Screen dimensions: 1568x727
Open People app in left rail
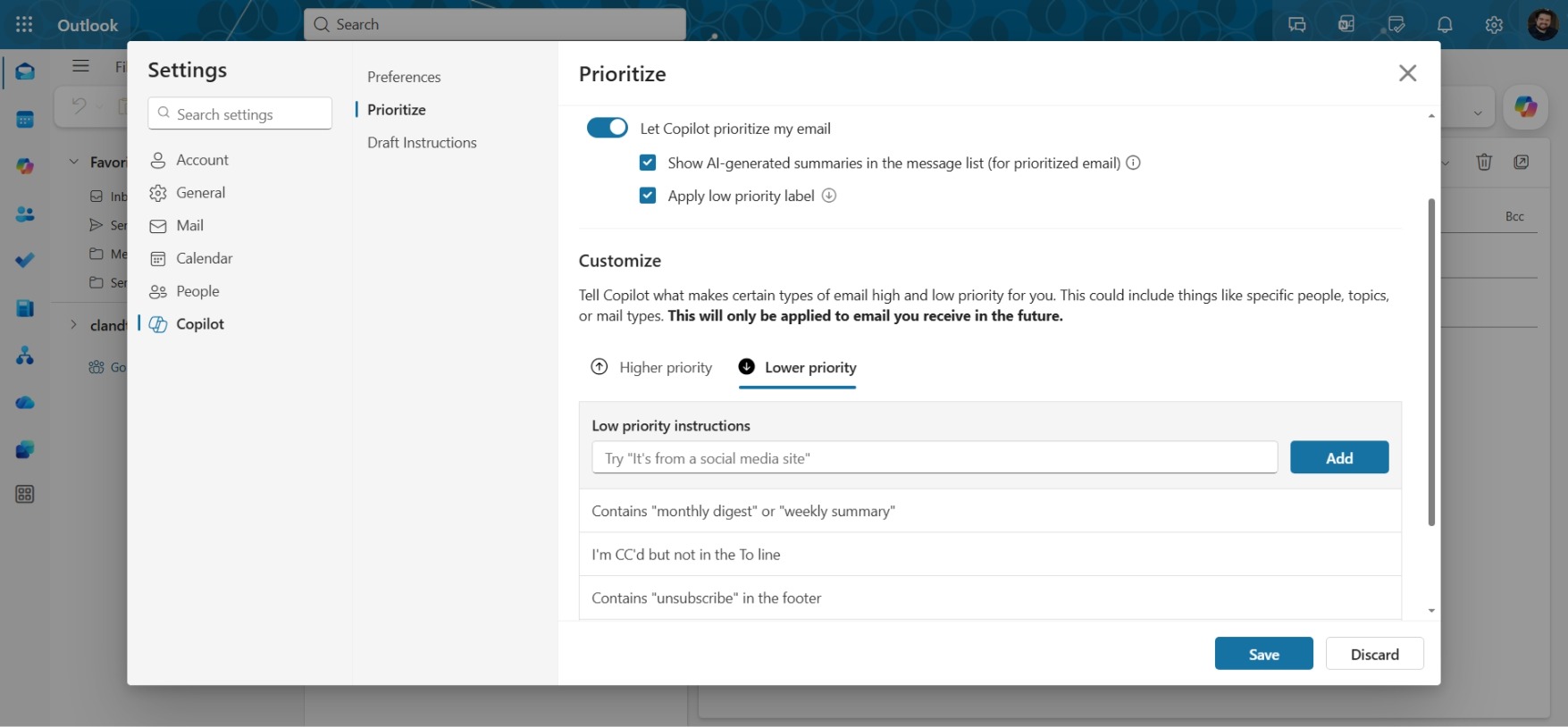(25, 214)
